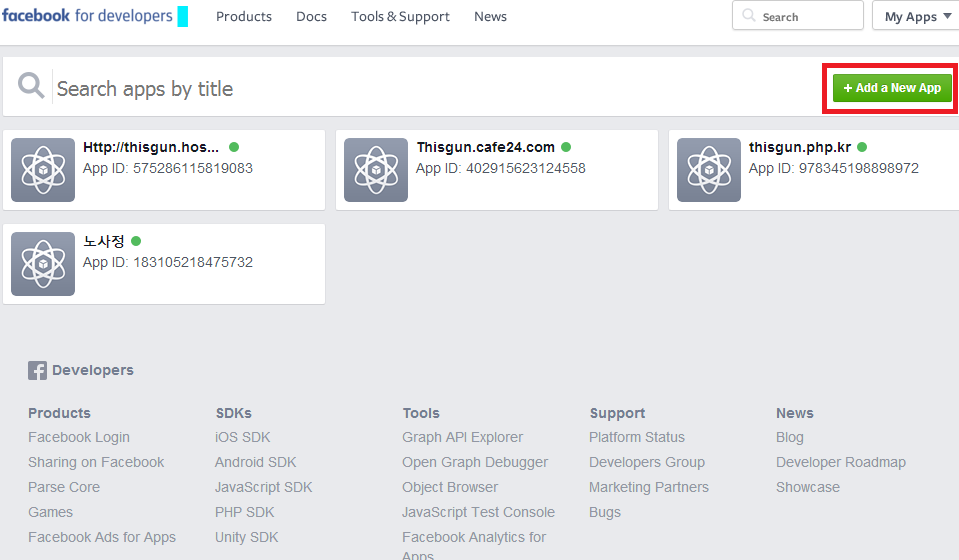Click the 노사정 app icon

point(43,264)
